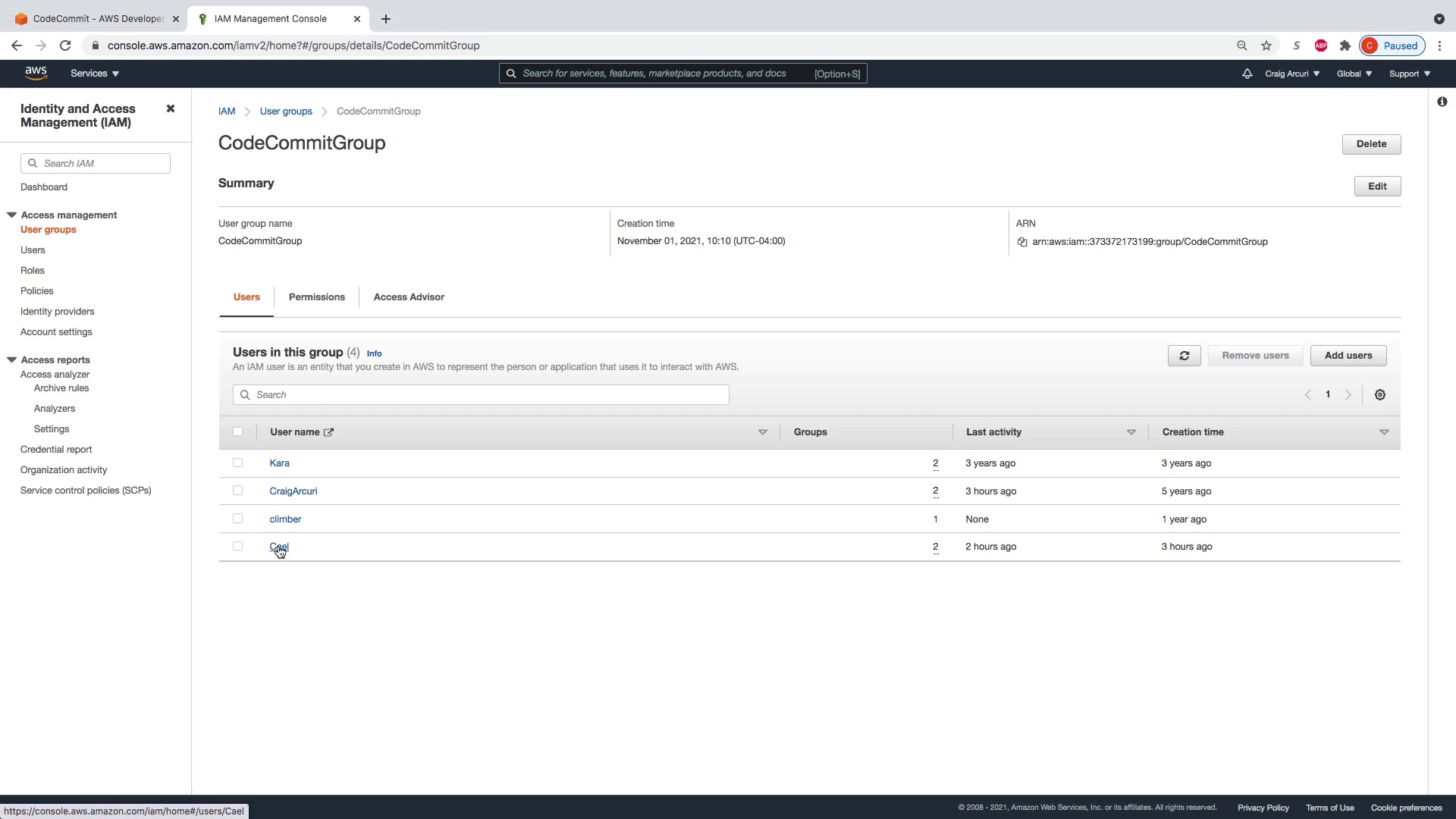This screenshot has height=819, width=1456.
Task: Open the table preferences gear icon
Action: [x=1379, y=395]
